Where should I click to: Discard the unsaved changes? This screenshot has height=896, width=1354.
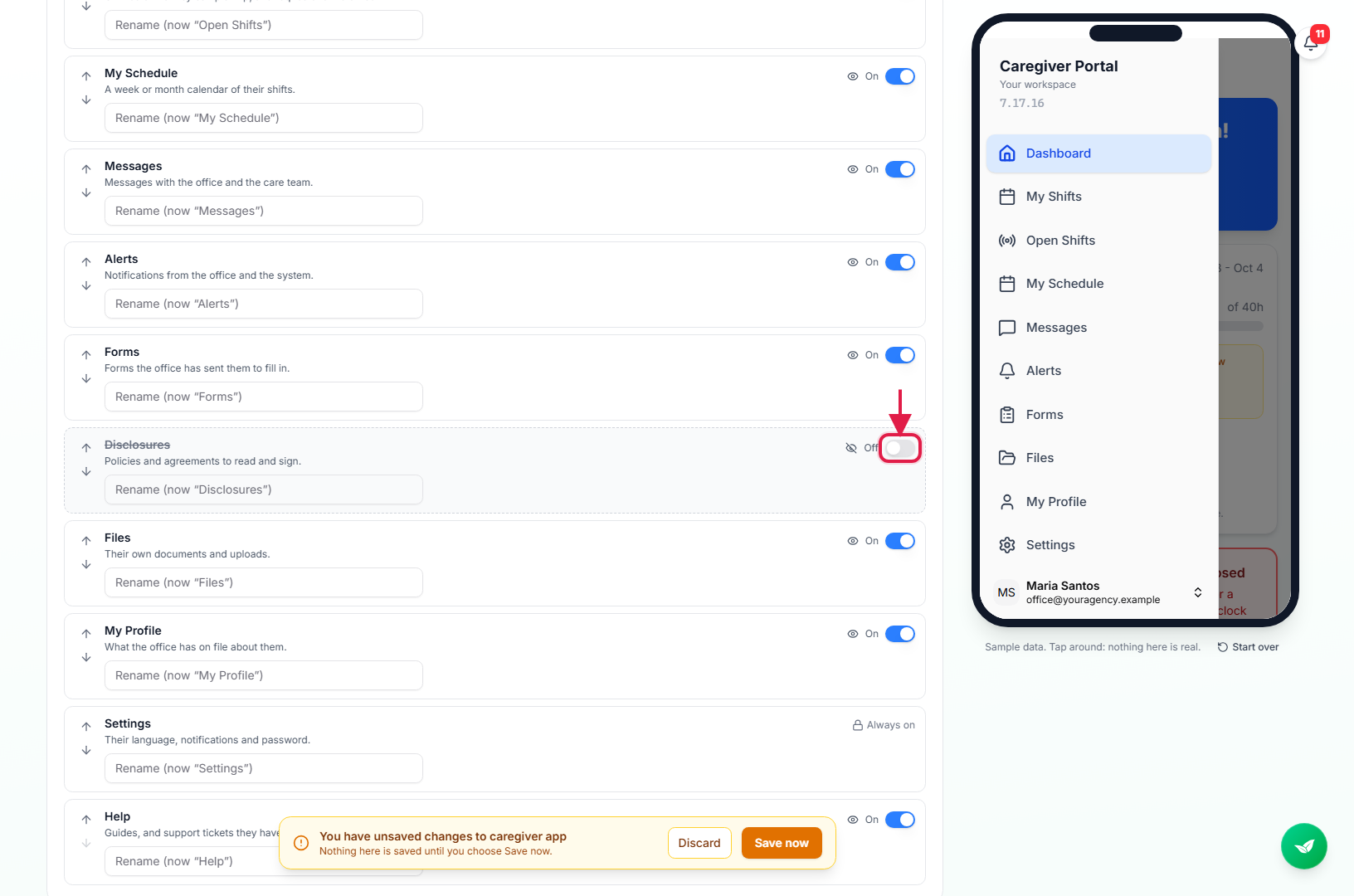699,843
